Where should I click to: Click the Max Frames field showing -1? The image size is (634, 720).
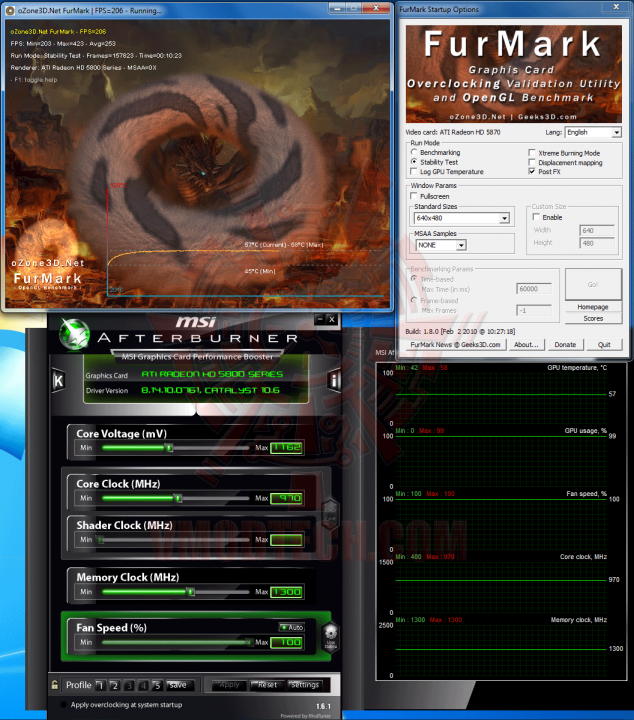point(534,310)
